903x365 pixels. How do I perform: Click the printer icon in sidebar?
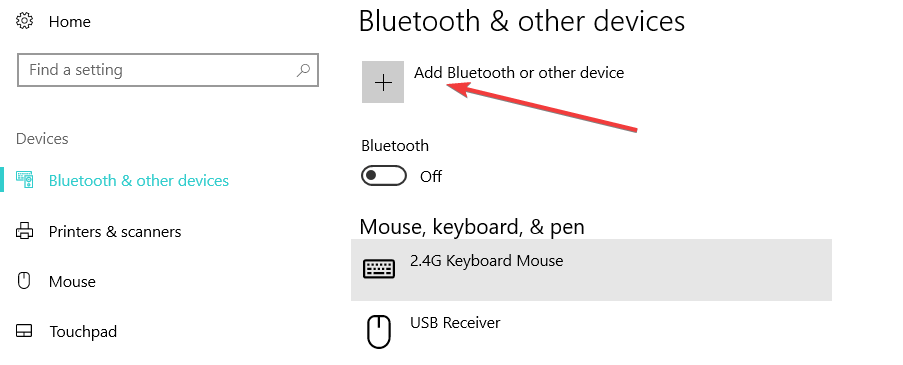pyautogui.click(x=24, y=231)
